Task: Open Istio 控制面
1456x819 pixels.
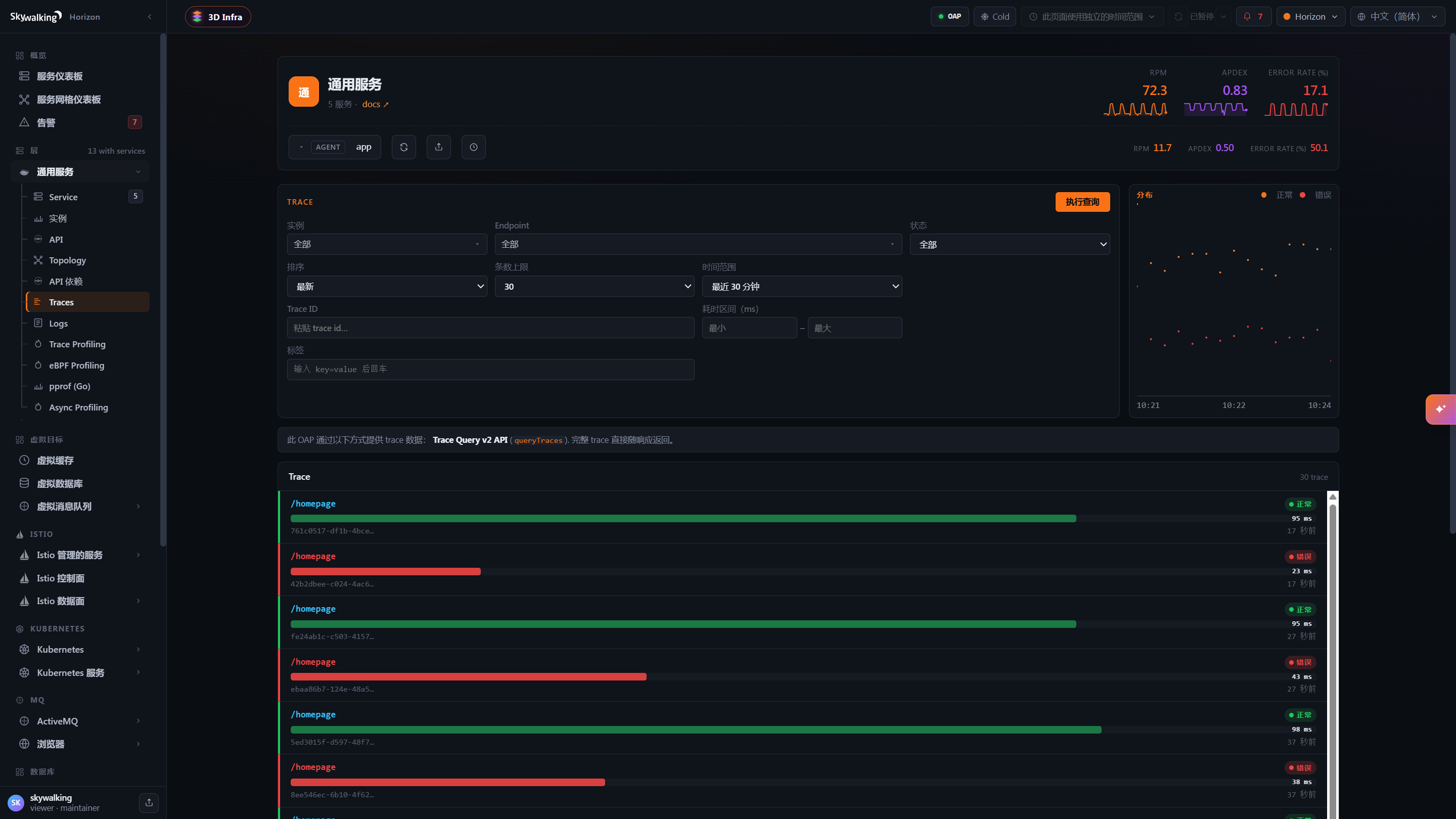Action: [x=80, y=578]
